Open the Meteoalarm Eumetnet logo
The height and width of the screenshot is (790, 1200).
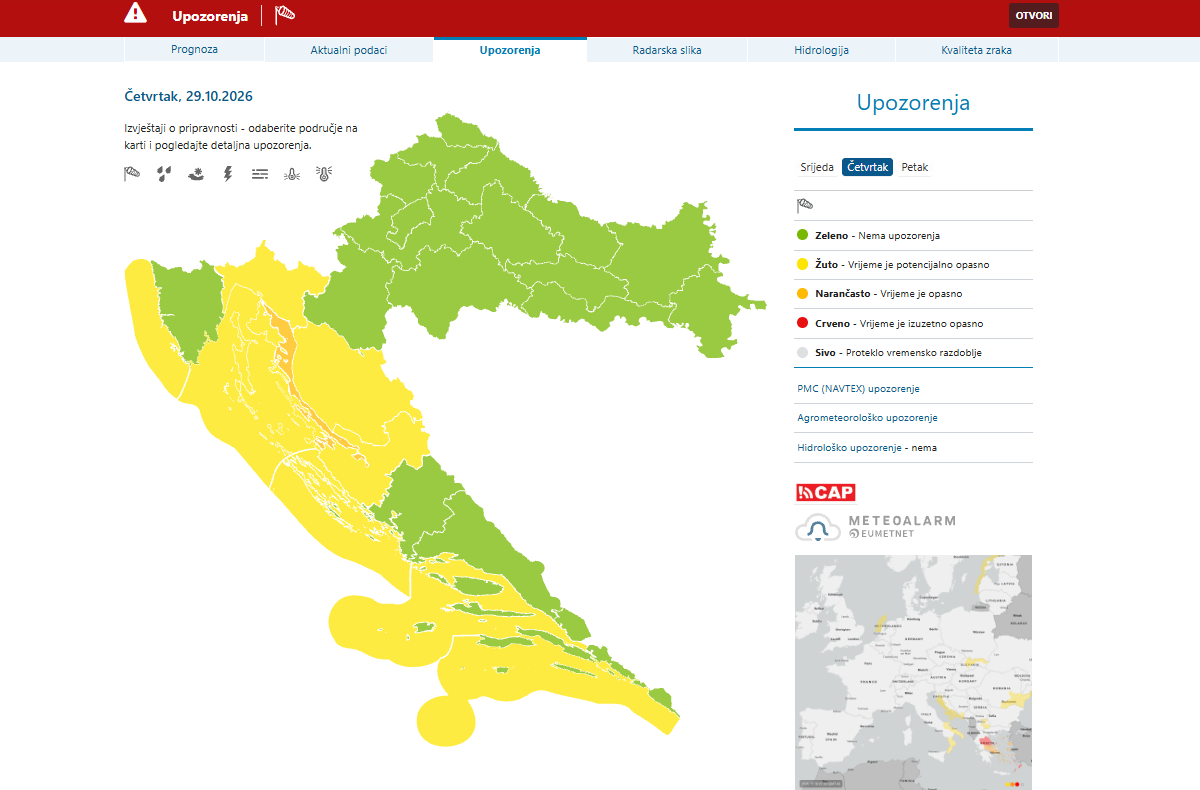[876, 527]
